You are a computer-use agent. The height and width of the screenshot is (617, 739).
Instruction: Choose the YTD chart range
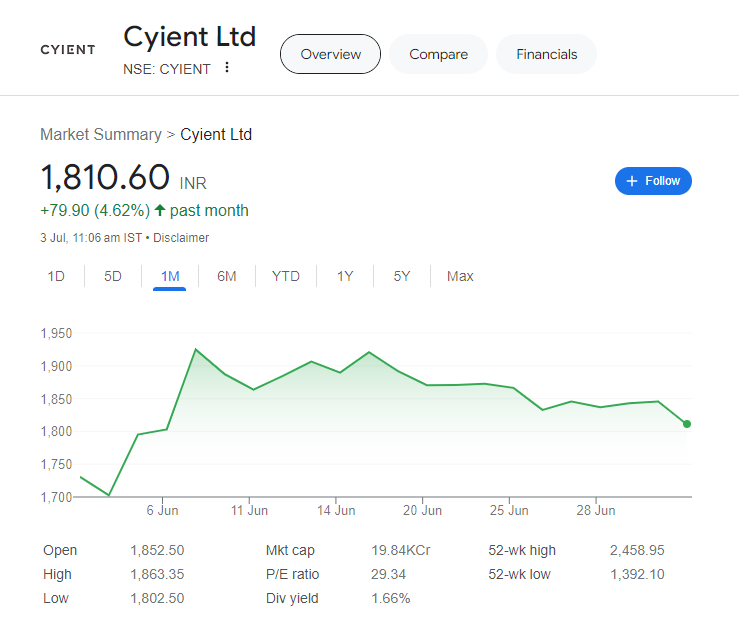(286, 276)
